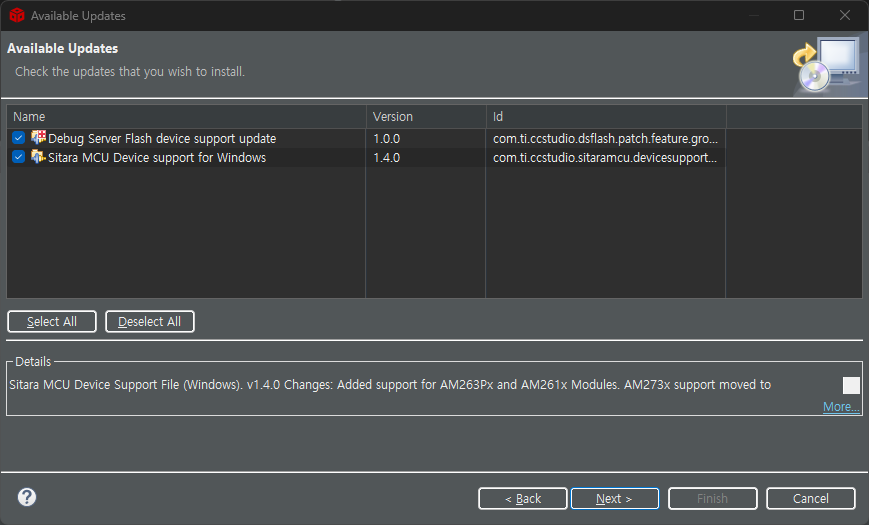Select Debug Server Flash device support update row
This screenshot has width=869, height=525.
tap(434, 138)
